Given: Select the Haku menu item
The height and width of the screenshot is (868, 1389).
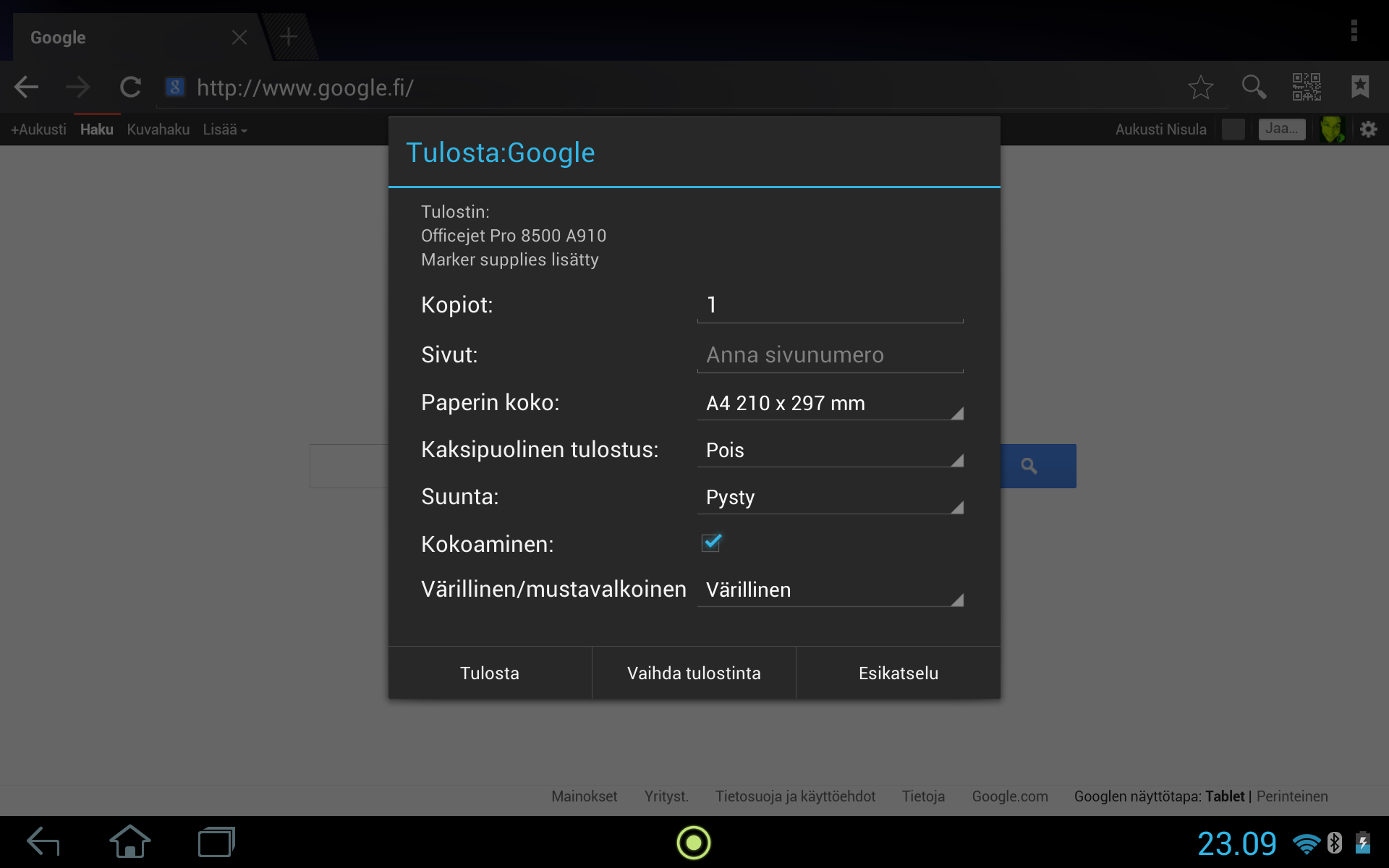Looking at the screenshot, I should (97, 129).
